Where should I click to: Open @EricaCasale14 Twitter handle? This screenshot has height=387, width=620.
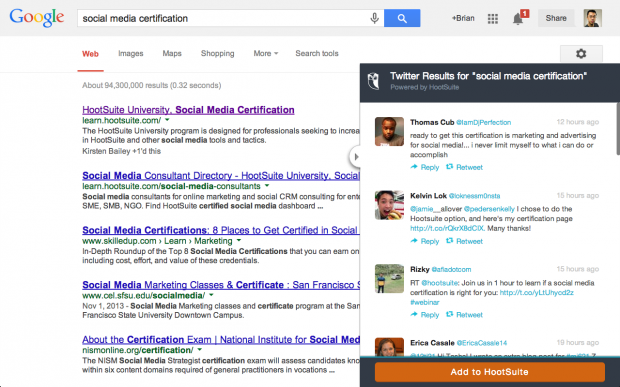pos(482,343)
